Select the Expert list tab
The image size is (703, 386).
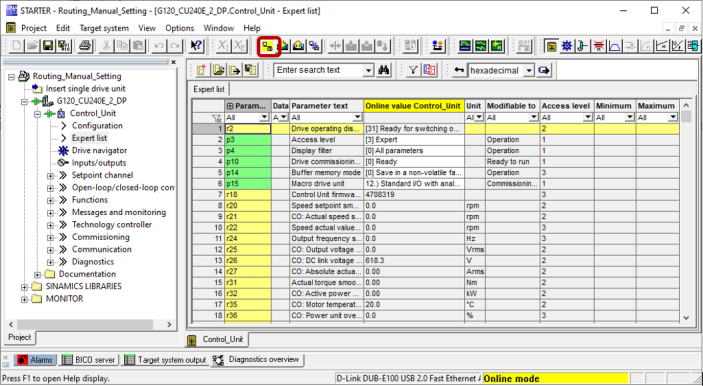pos(209,89)
